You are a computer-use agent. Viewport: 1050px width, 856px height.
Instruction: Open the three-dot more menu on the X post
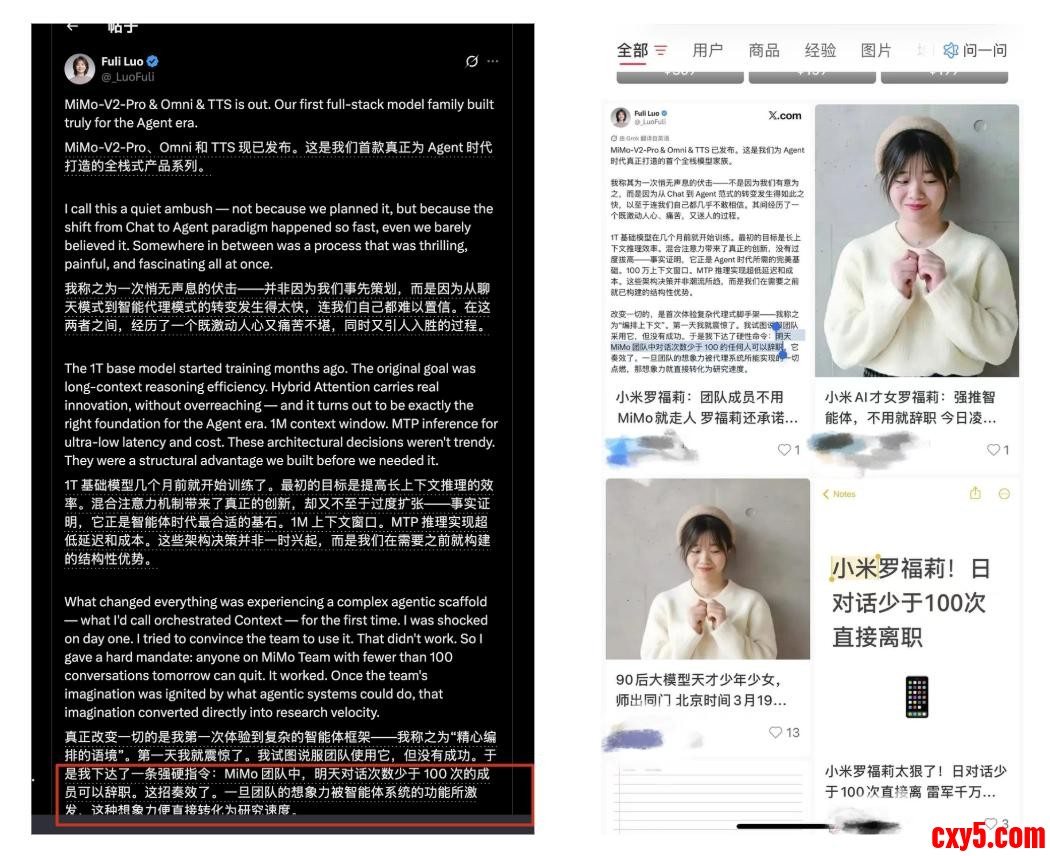coord(493,61)
